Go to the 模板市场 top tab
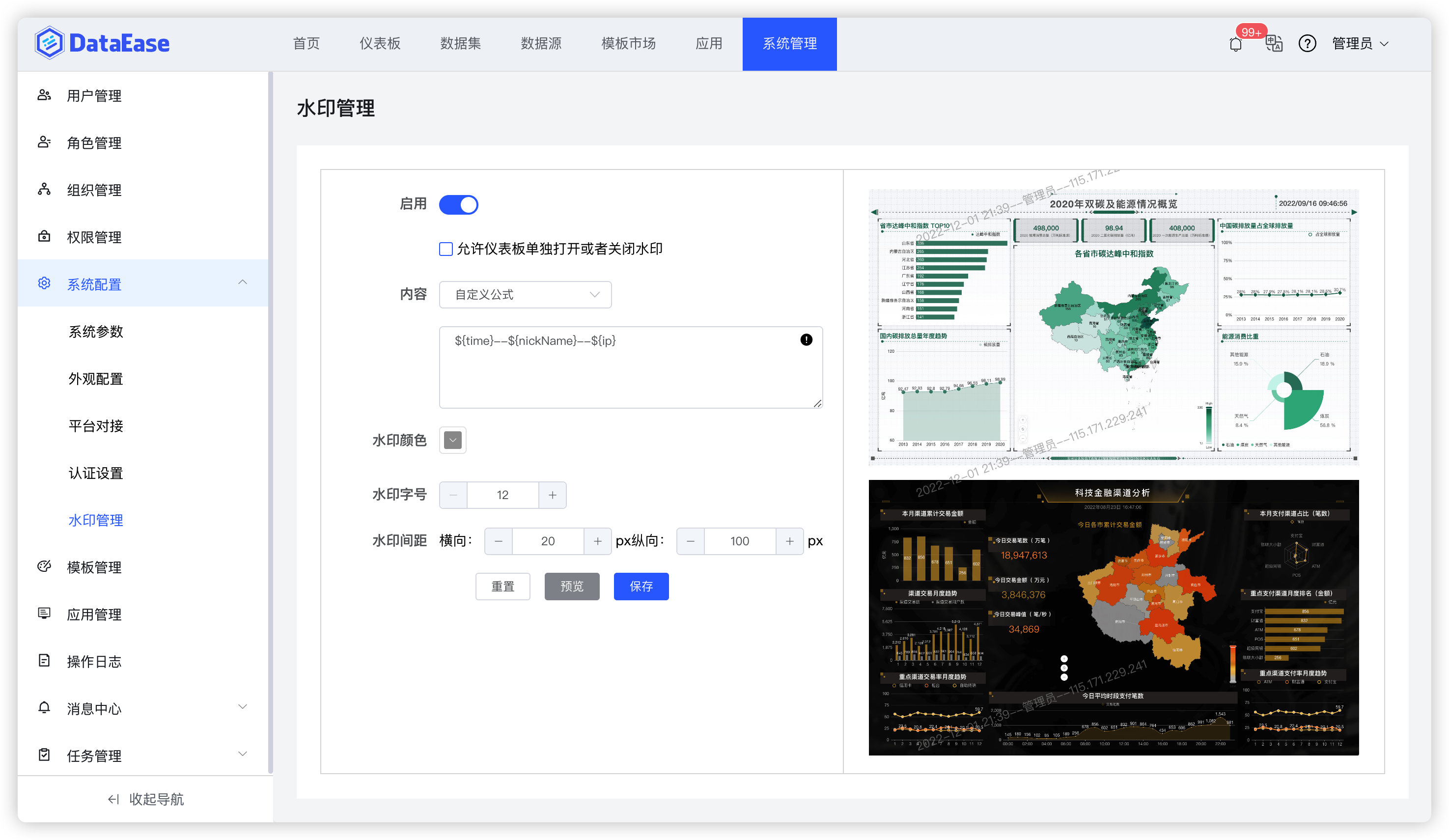 [x=628, y=44]
